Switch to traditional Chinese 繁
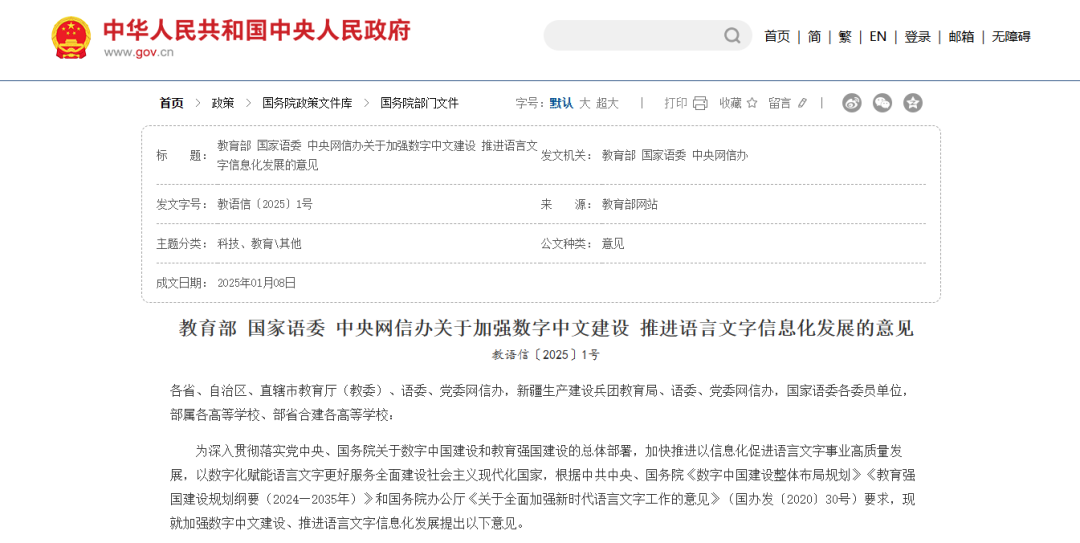 click(845, 37)
